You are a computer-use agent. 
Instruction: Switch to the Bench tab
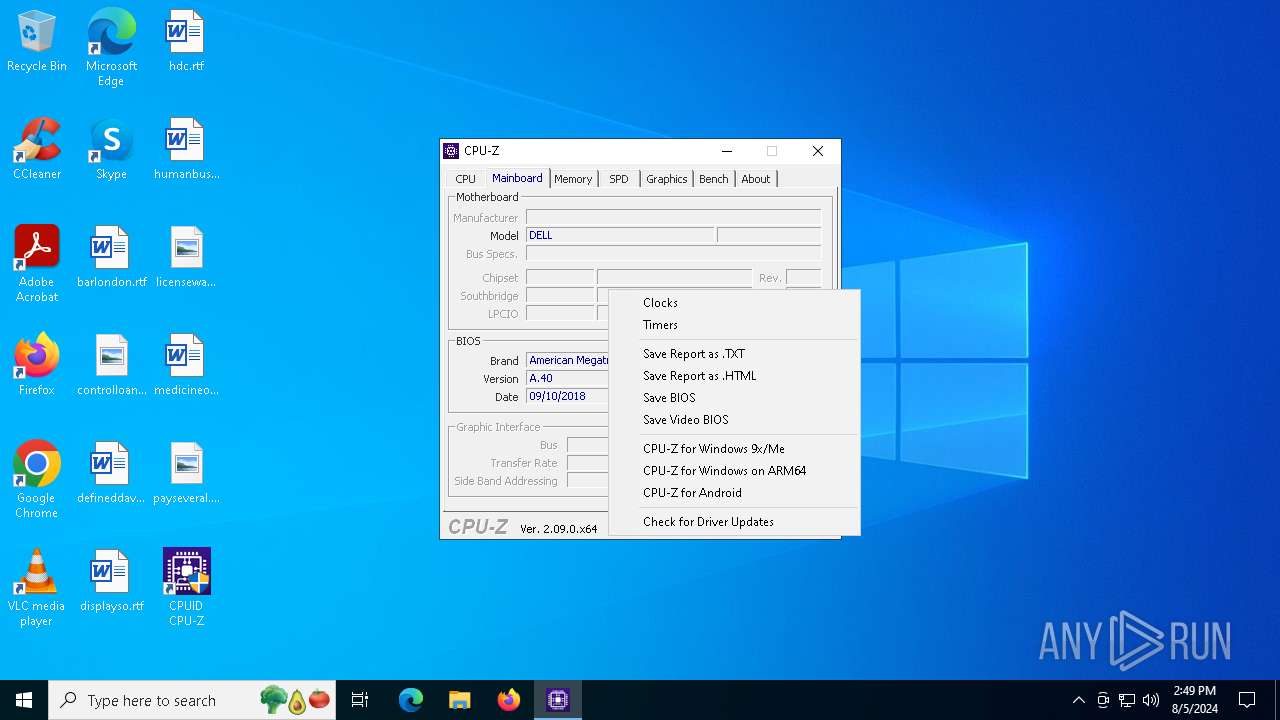tap(714, 179)
